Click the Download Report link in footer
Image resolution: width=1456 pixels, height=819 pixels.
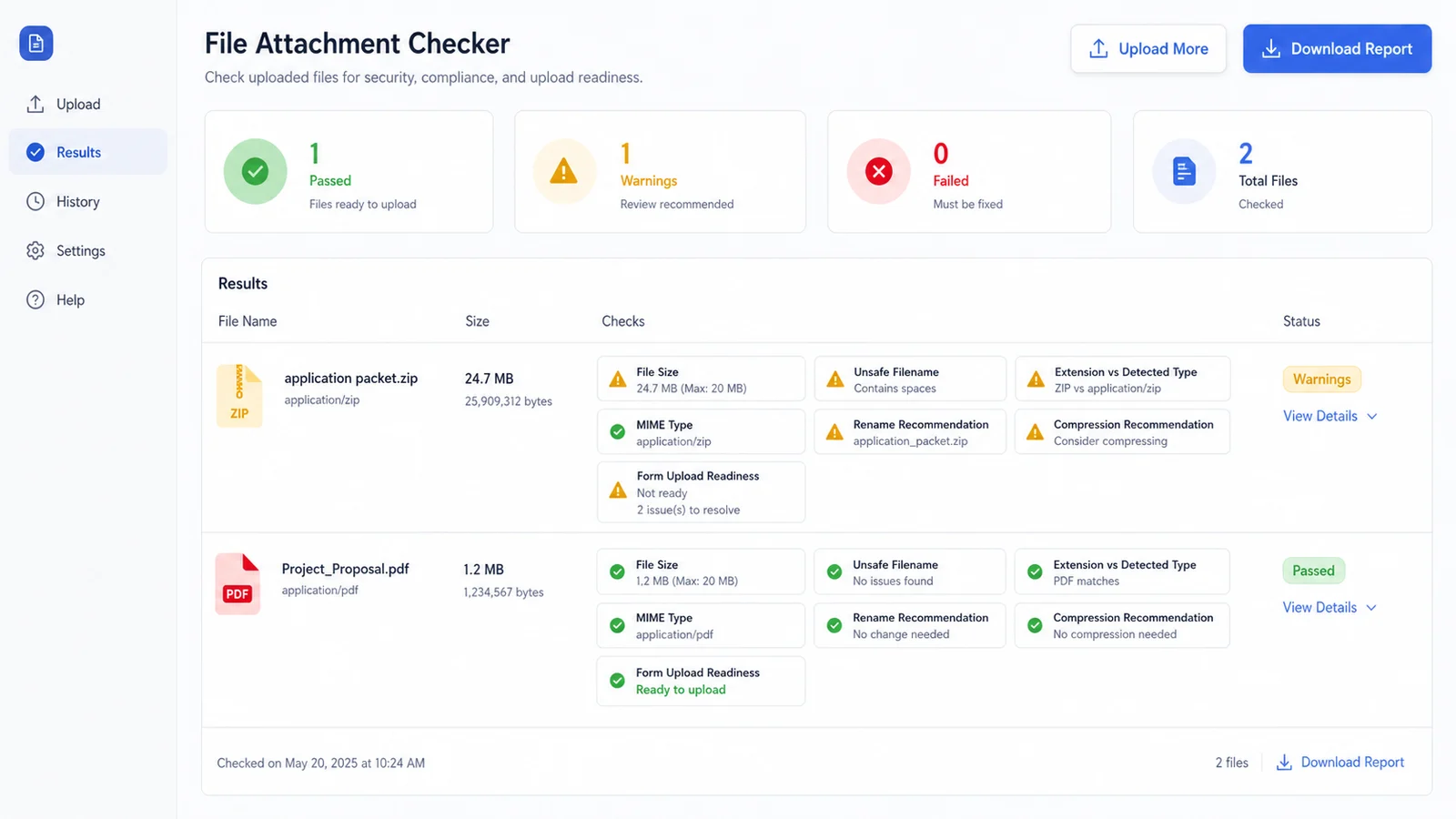click(1340, 763)
